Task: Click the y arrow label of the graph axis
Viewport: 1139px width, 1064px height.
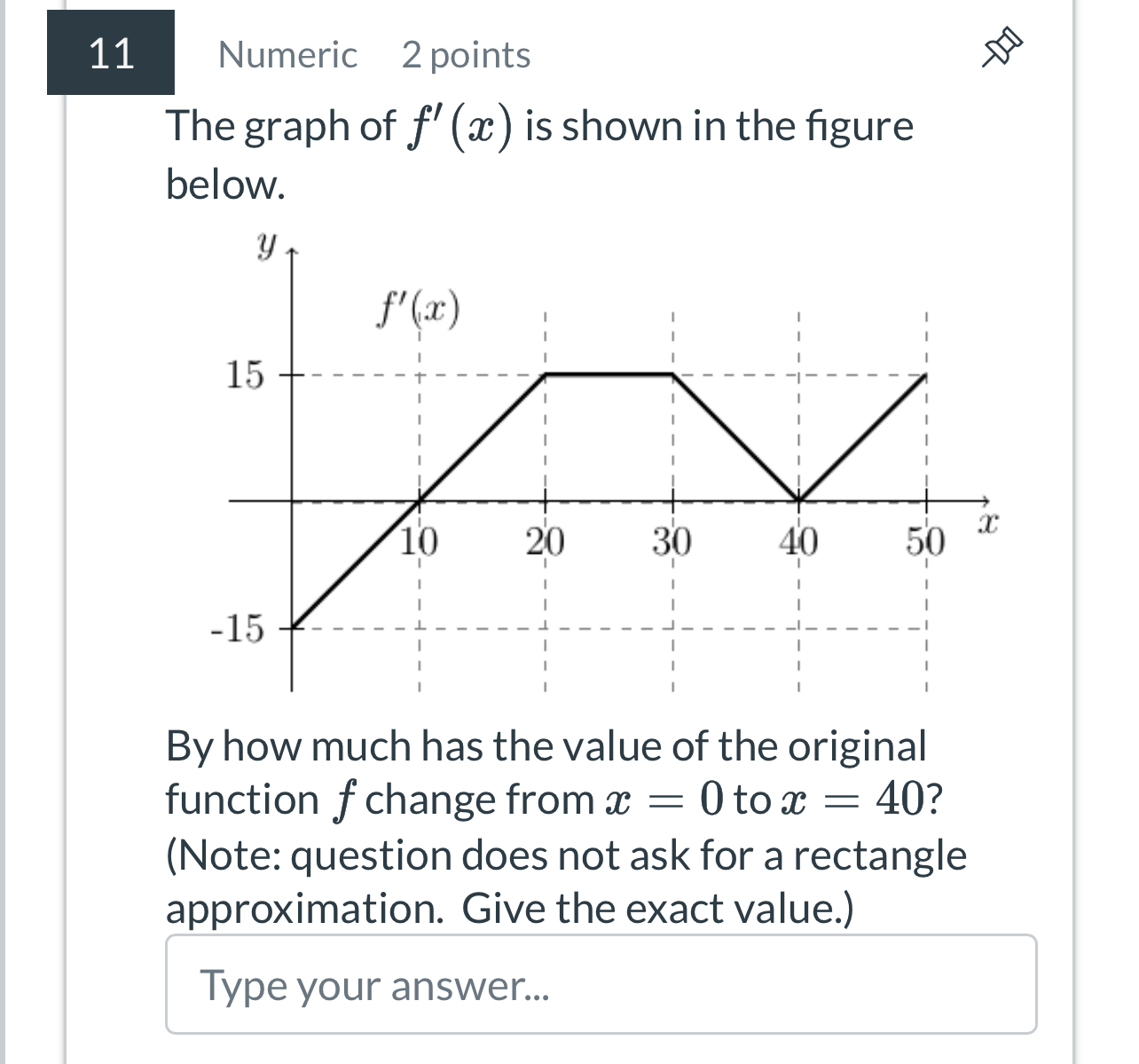Action: [x=264, y=247]
